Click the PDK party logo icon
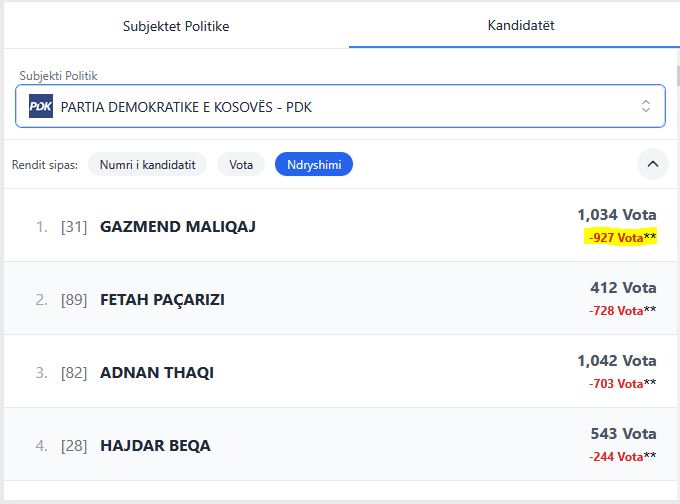680x504 pixels. 41,106
